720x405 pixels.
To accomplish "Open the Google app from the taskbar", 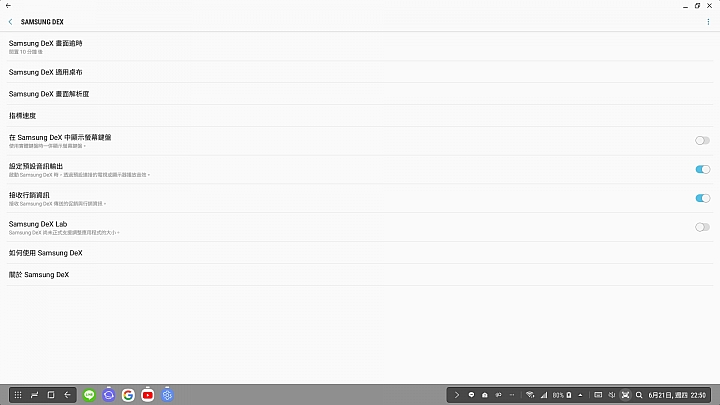I will pyautogui.click(x=128, y=395).
